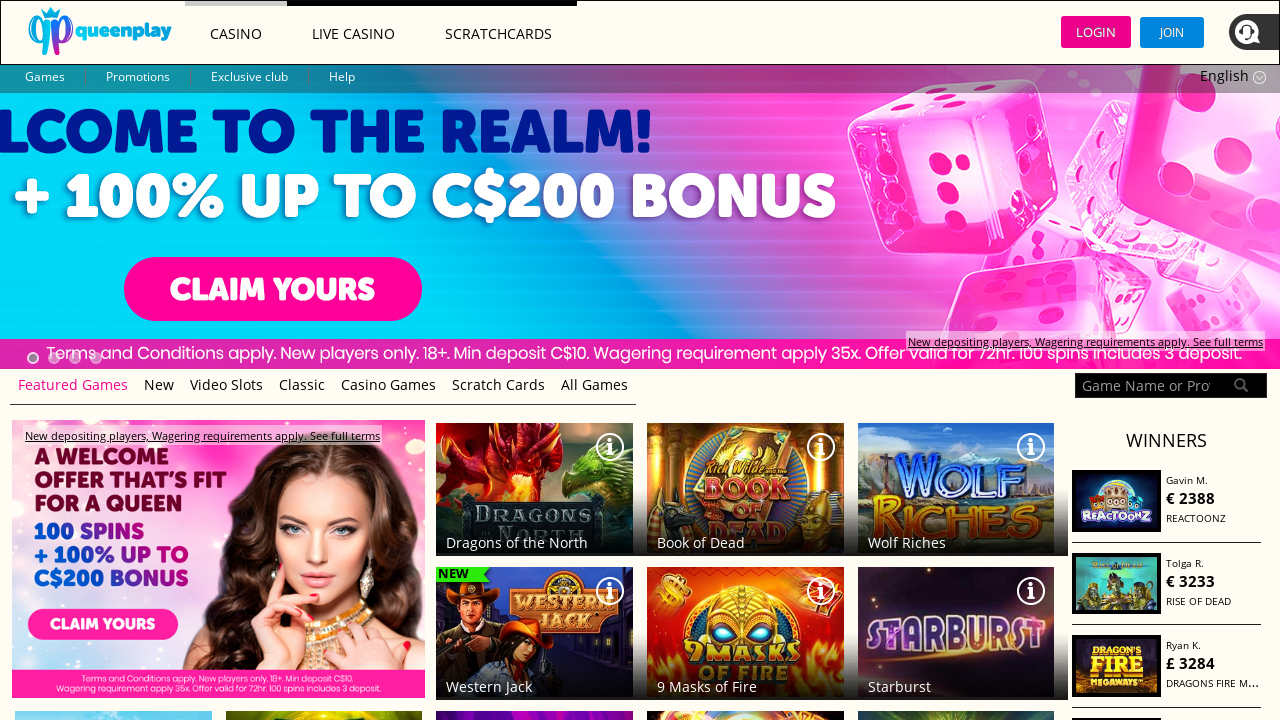The height and width of the screenshot is (720, 1280).
Task: Open info icon on Dragons of the North
Action: click(610, 447)
